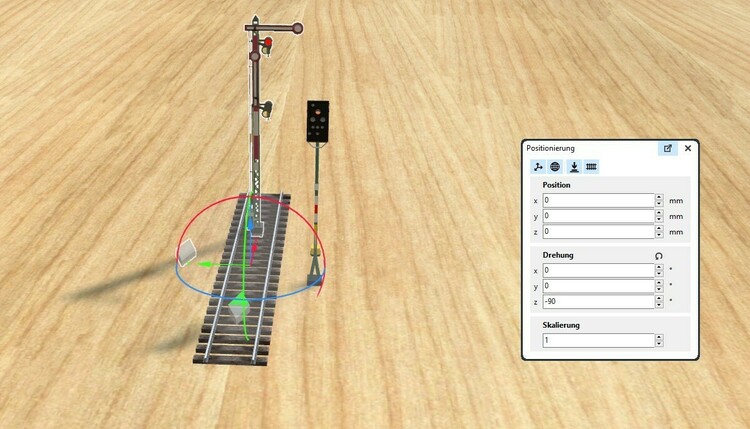Click the Position z input field

[x=598, y=231]
